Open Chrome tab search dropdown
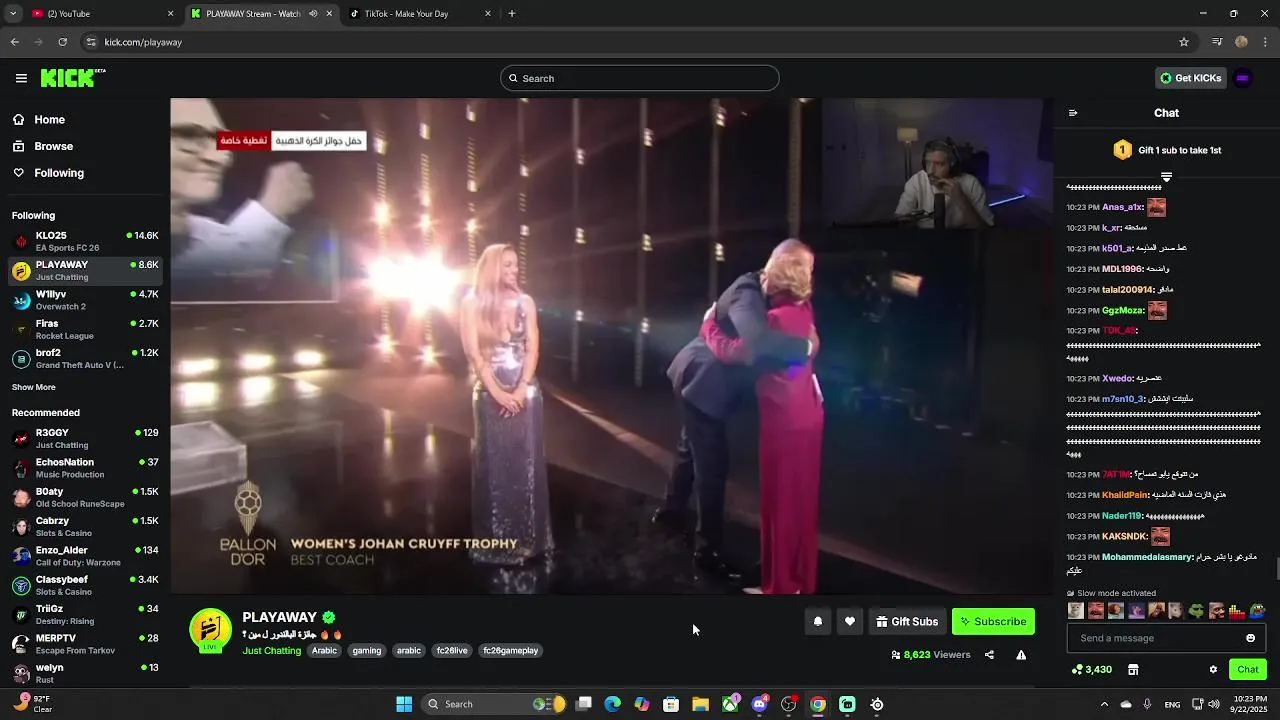The image size is (1280, 720). (13, 14)
